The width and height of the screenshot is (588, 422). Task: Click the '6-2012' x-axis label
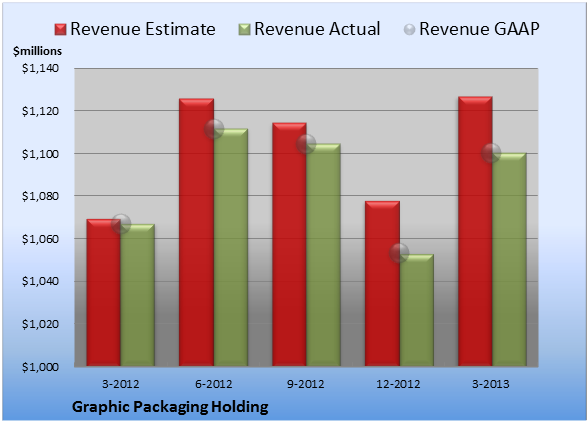click(214, 384)
